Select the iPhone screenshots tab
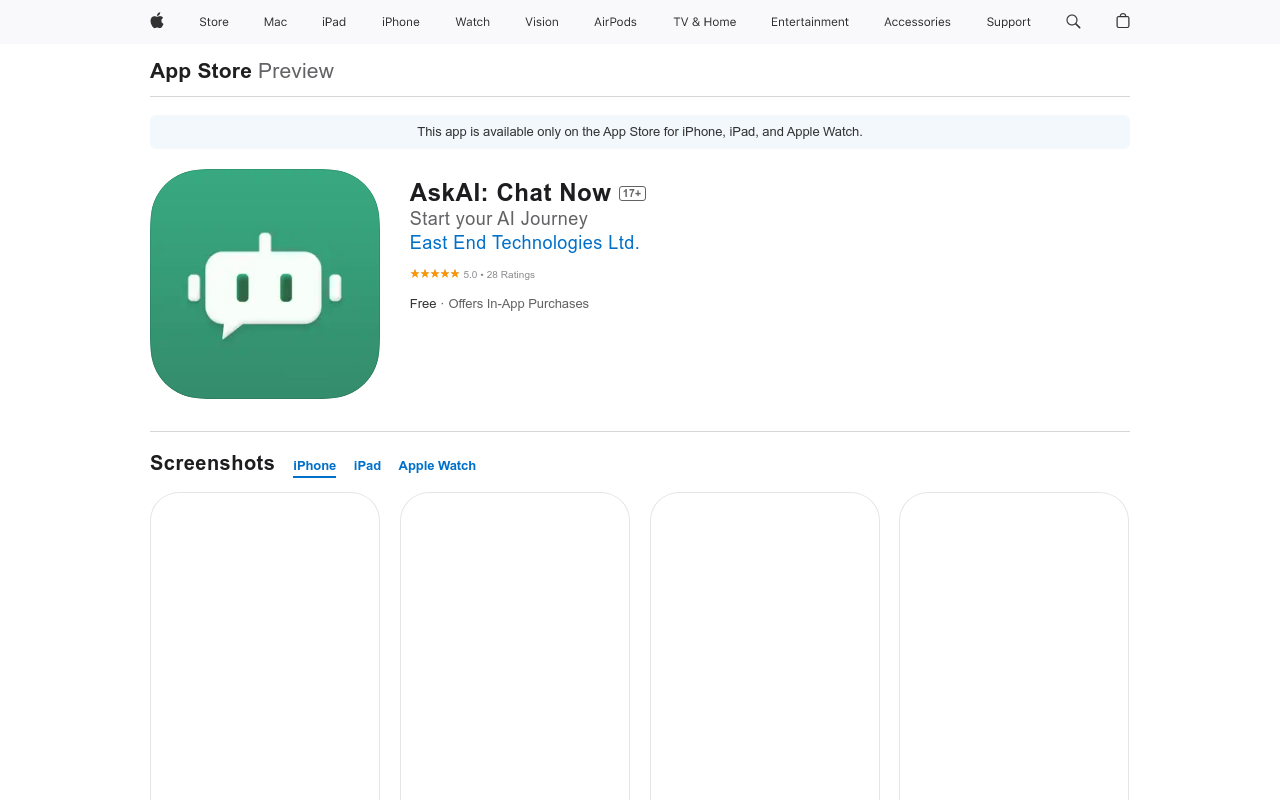This screenshot has width=1280, height=800. [x=314, y=465]
